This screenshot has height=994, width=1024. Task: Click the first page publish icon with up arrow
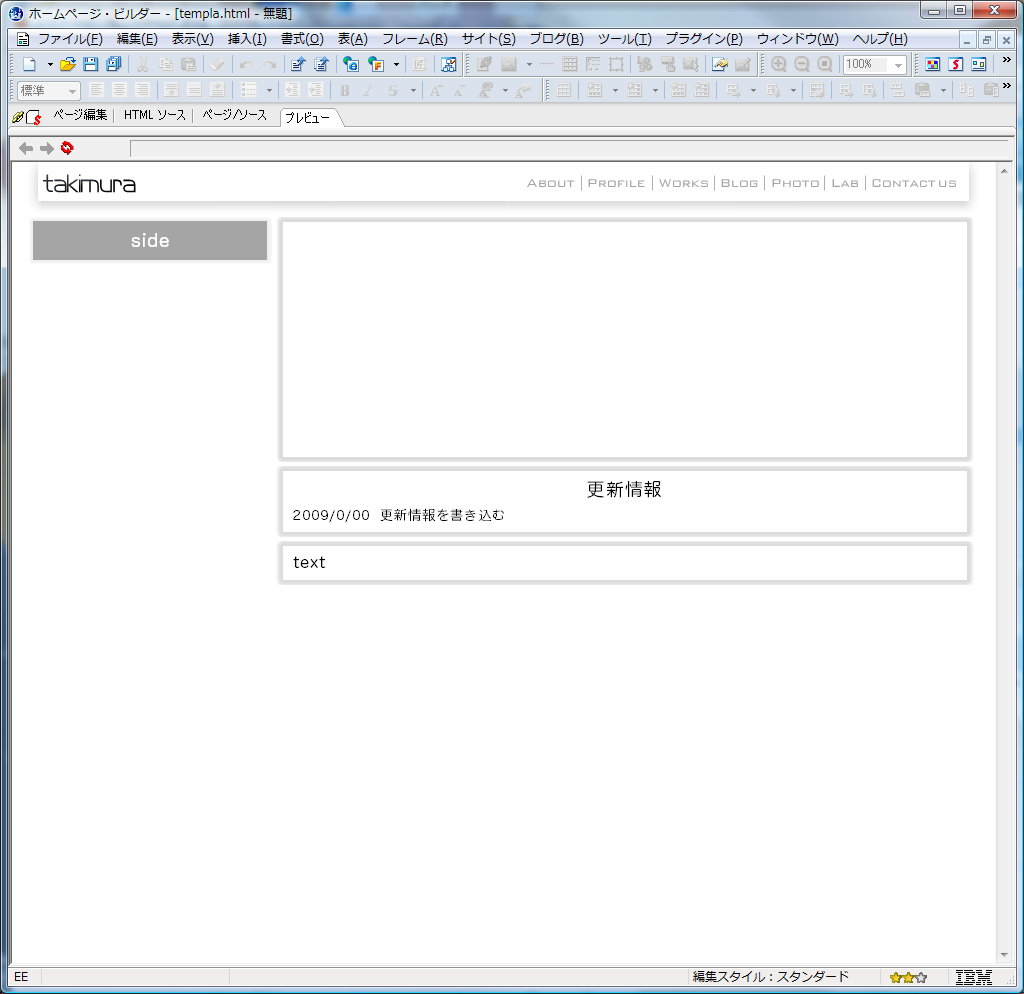pyautogui.click(x=298, y=64)
